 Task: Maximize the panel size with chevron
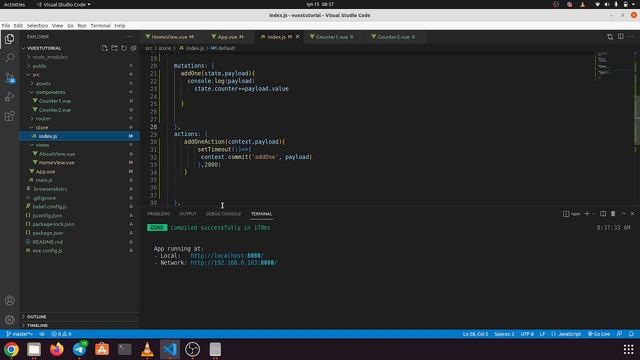(x=623, y=213)
